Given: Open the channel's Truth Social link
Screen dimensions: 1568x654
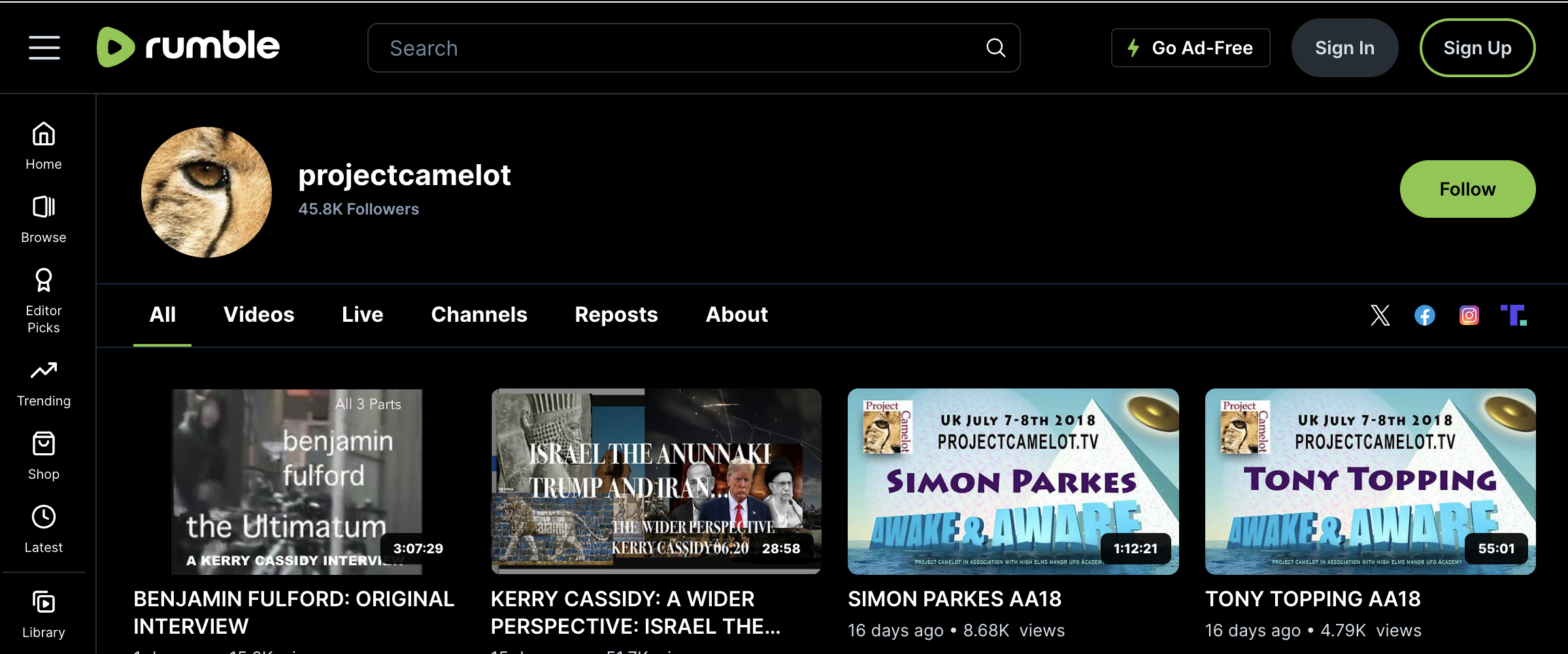Looking at the screenshot, I should pos(1513,315).
